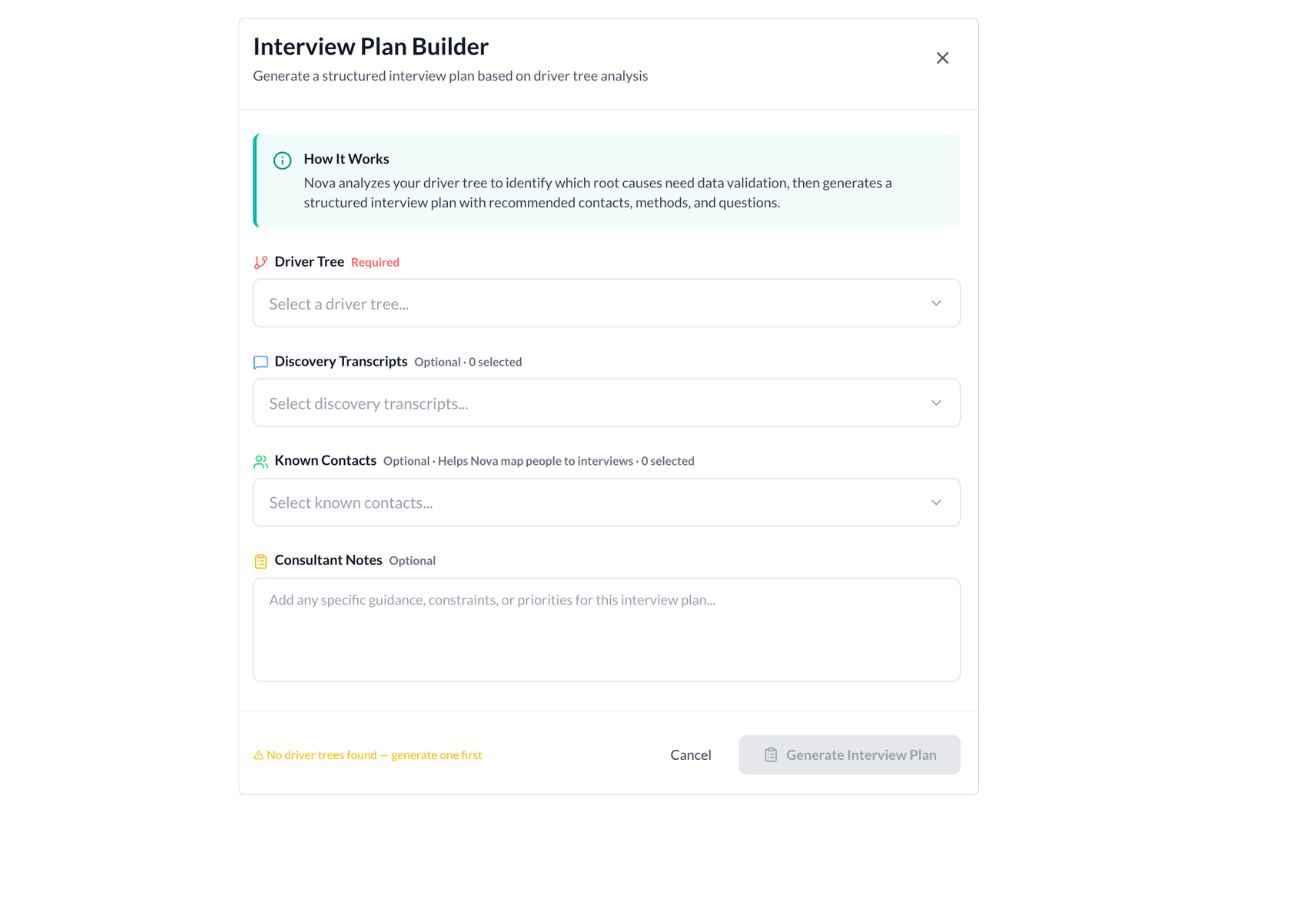
Task: Click the people icon beside Known Contacts
Action: click(x=261, y=461)
